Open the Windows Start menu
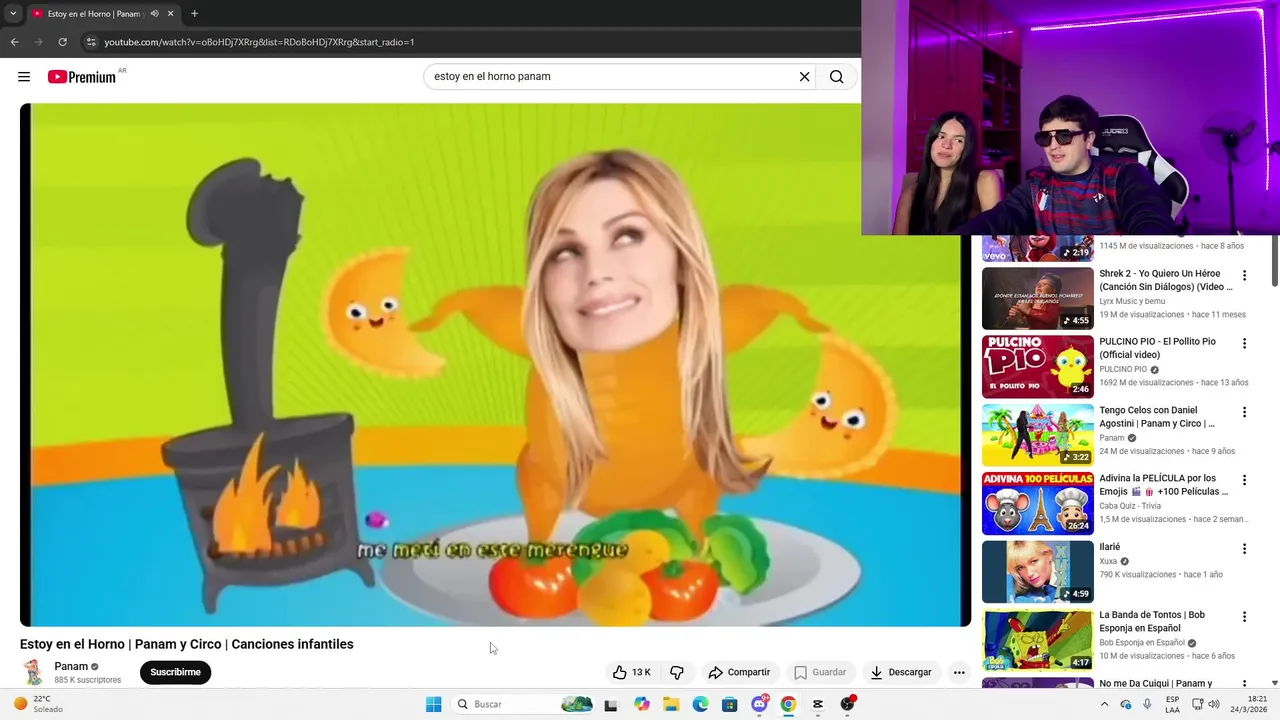 click(433, 704)
